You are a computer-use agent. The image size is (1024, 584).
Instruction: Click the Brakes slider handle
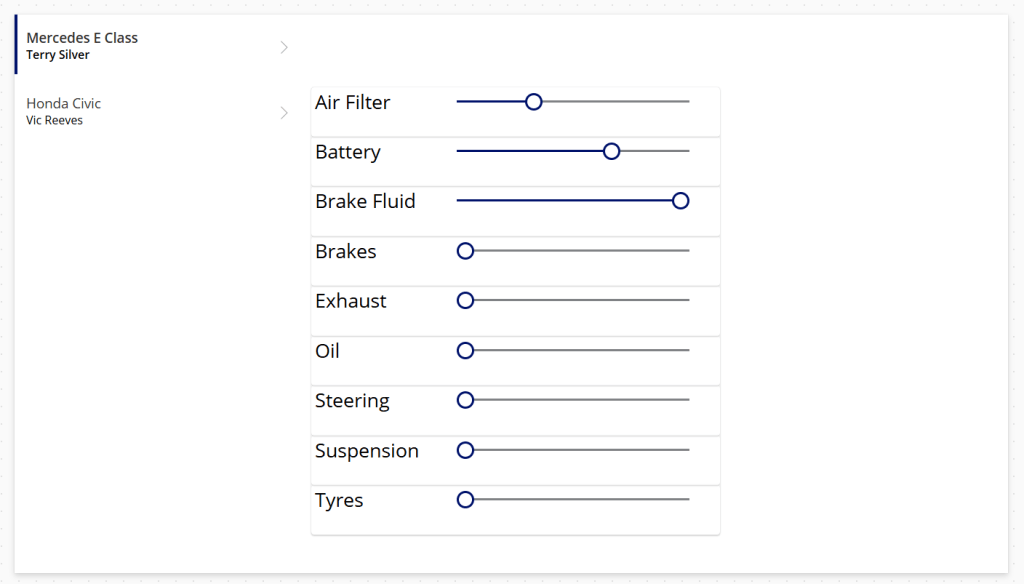(x=465, y=251)
